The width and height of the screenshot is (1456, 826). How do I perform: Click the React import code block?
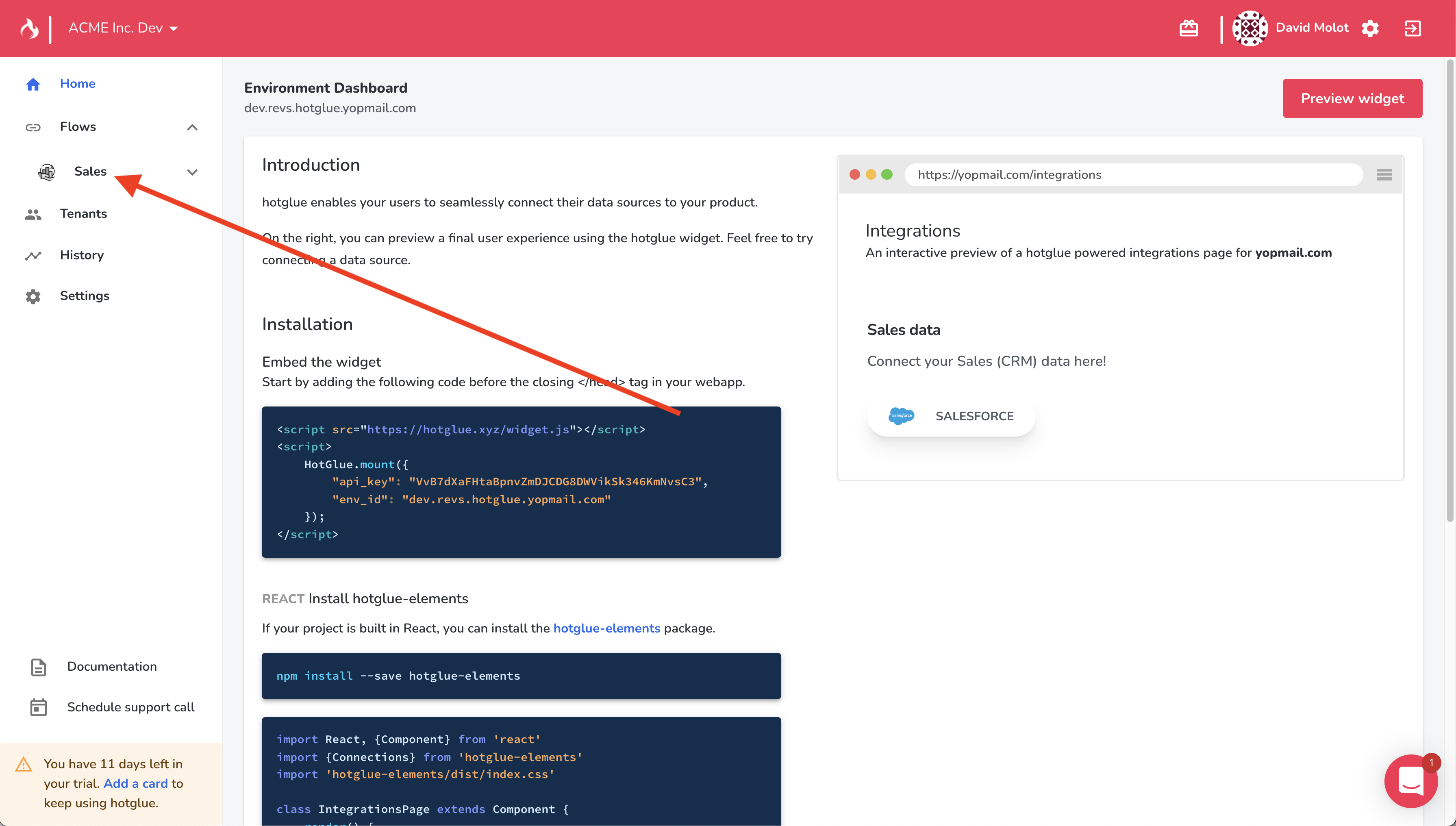pyautogui.click(x=521, y=772)
